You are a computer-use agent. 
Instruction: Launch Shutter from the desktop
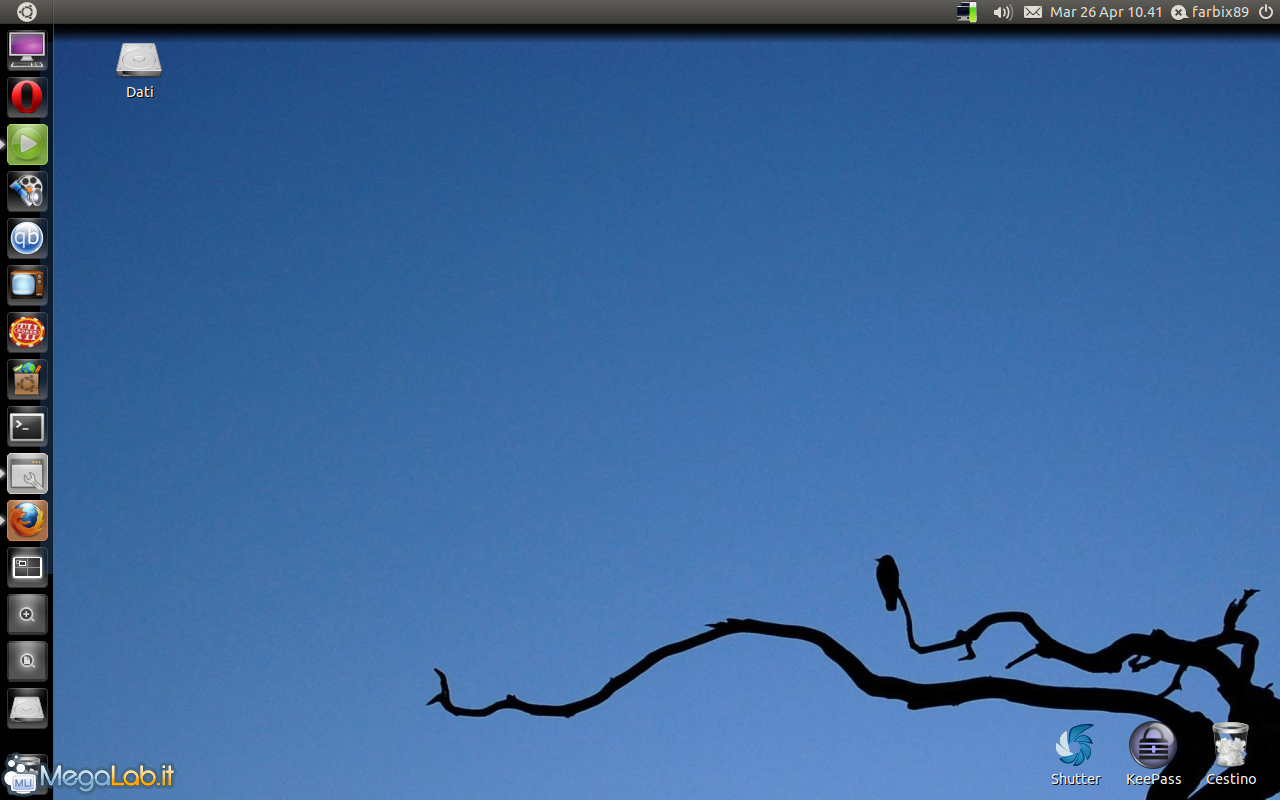(1075, 745)
